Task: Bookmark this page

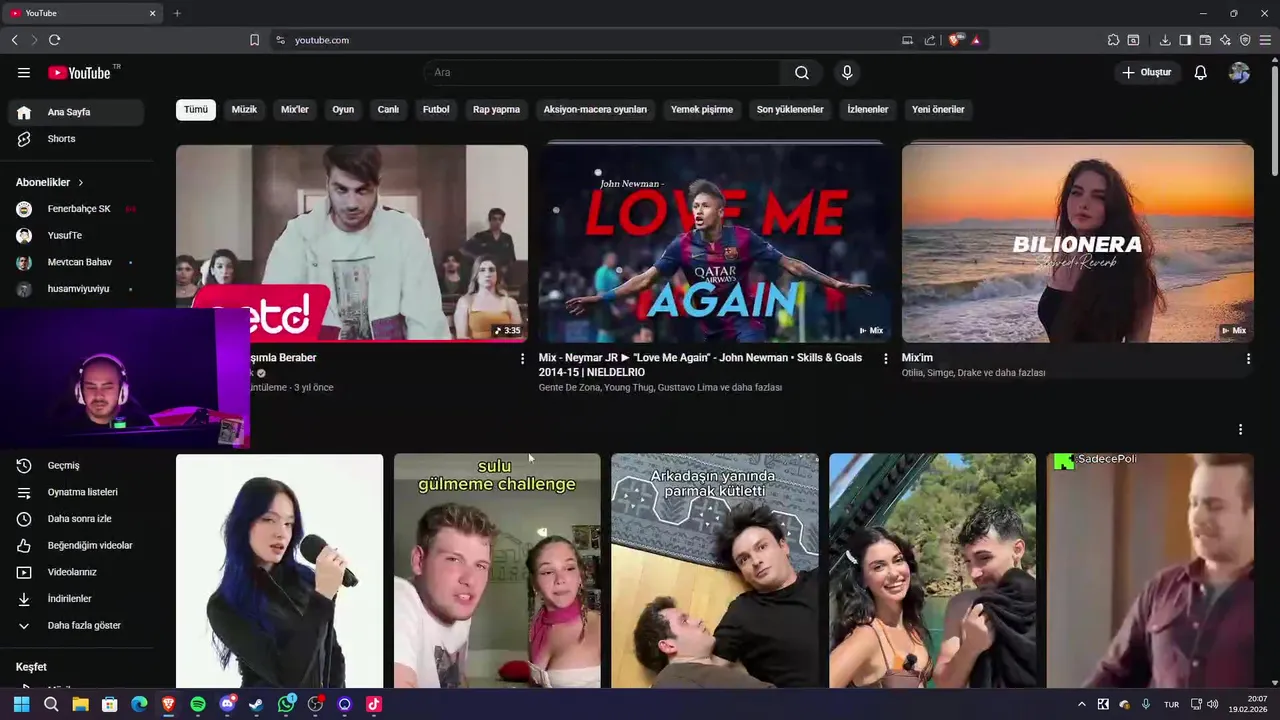Action: (x=254, y=40)
